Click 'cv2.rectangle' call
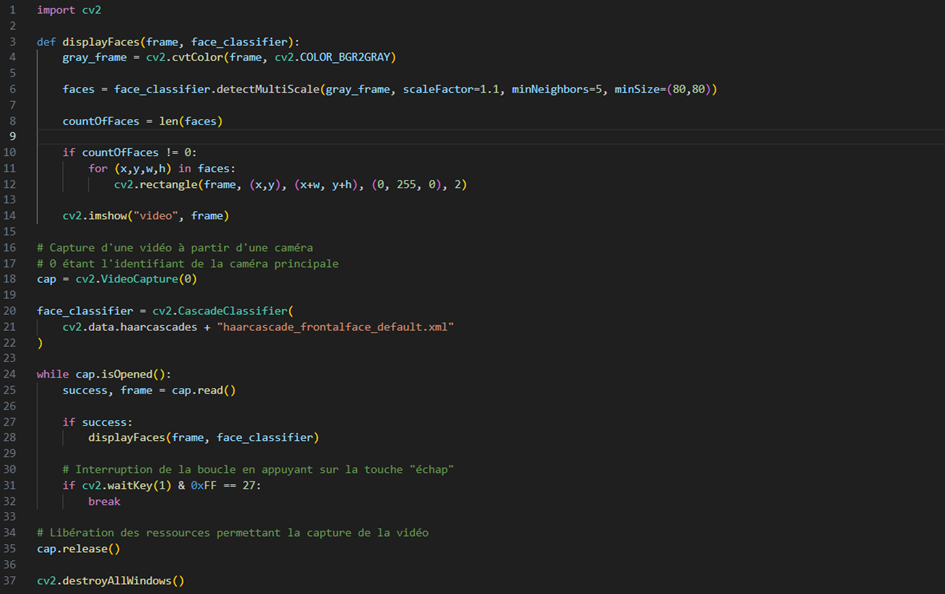The height and width of the screenshot is (594, 945). click(x=155, y=184)
